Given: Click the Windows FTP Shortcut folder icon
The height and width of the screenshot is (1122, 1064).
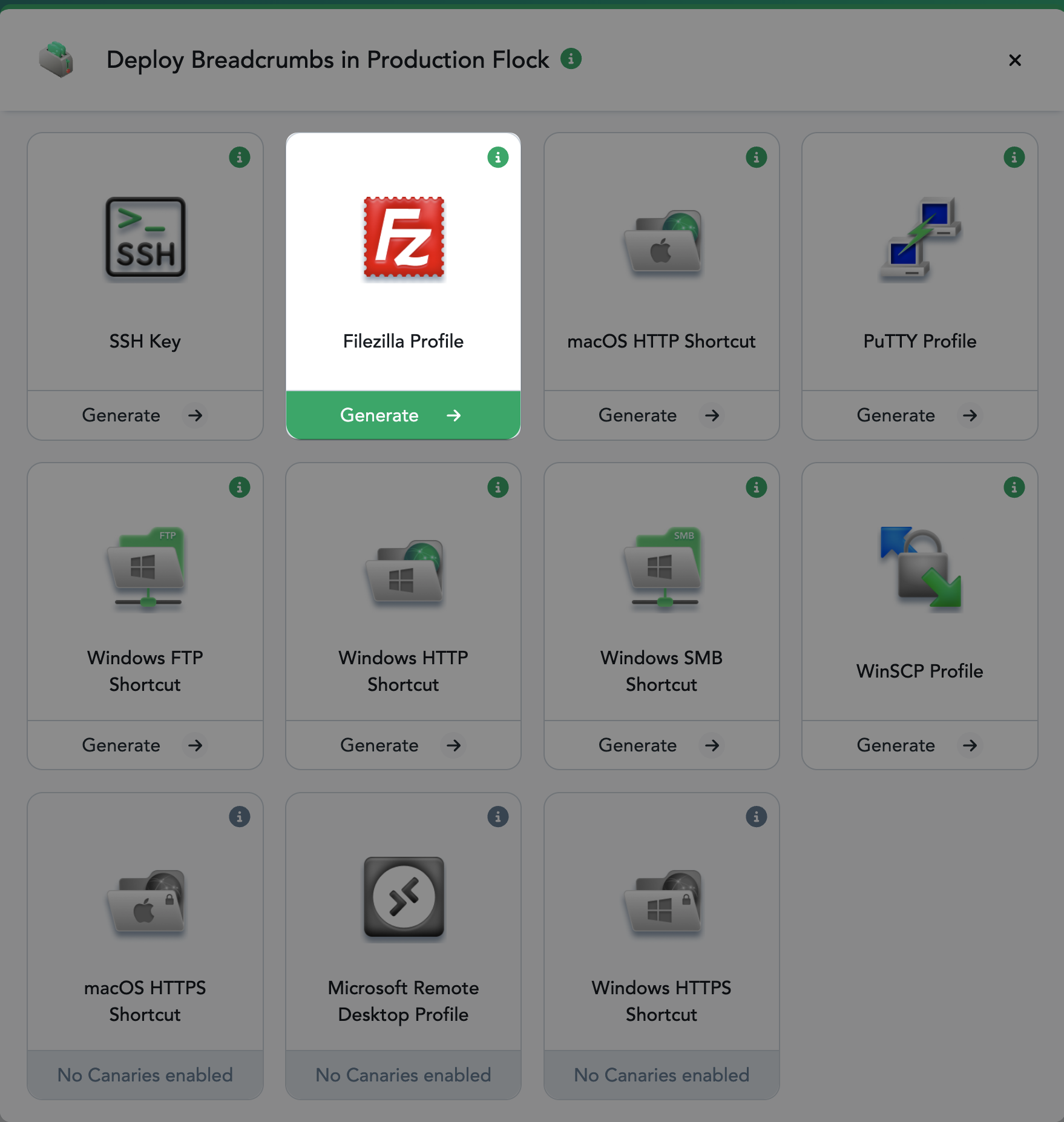Looking at the screenshot, I should point(145,568).
